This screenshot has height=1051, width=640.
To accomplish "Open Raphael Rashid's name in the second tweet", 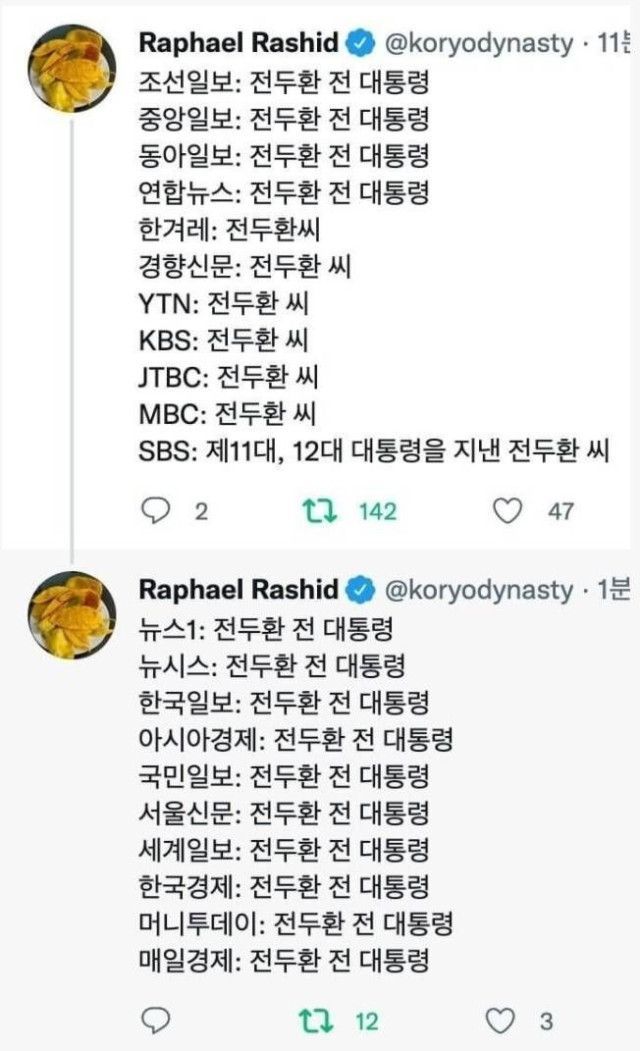I will pos(239,590).
